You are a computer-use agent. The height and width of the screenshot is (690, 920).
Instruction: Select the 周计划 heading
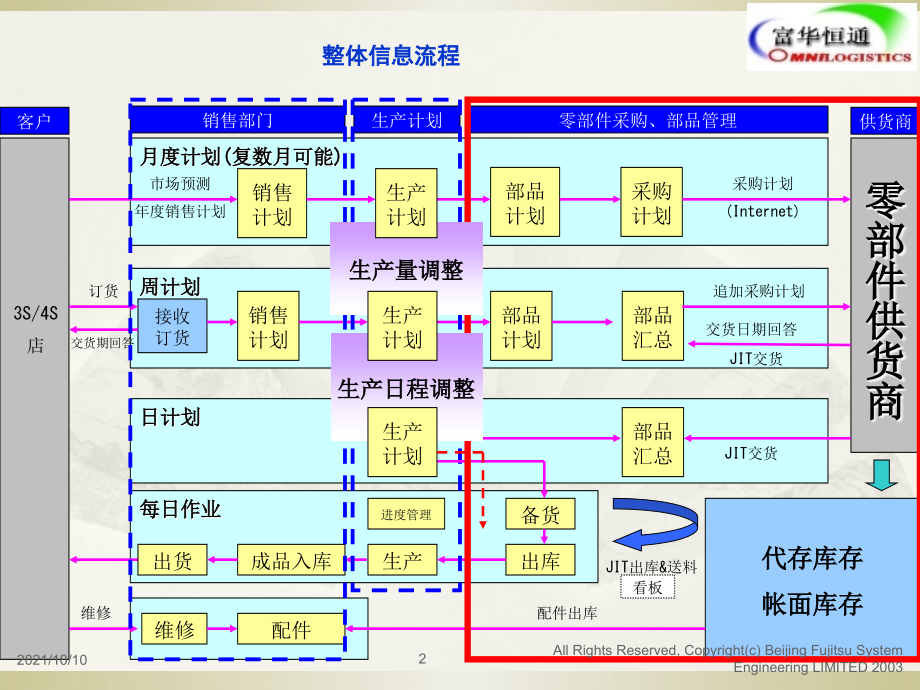coord(170,286)
